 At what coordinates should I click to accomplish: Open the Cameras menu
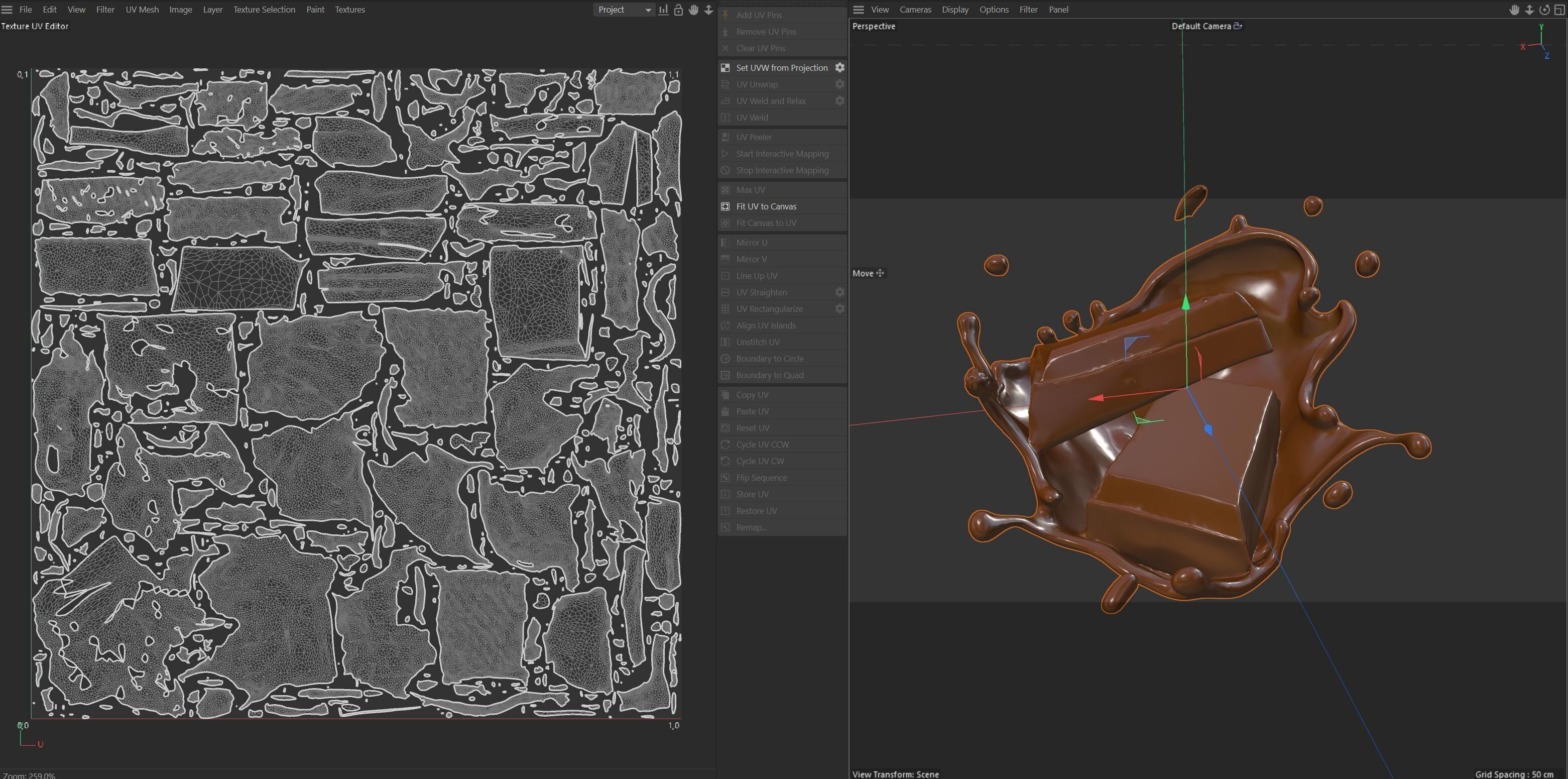point(915,10)
